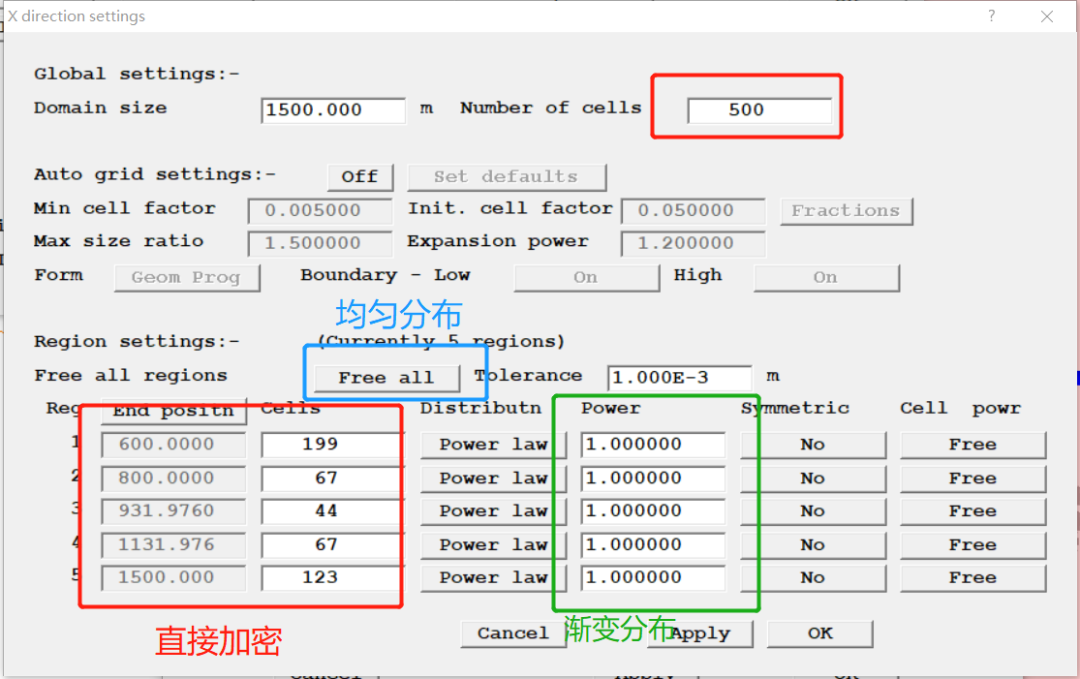Viewport: 1080px width, 679px height.
Task: Click the Min cell factor field
Action: click(320, 211)
